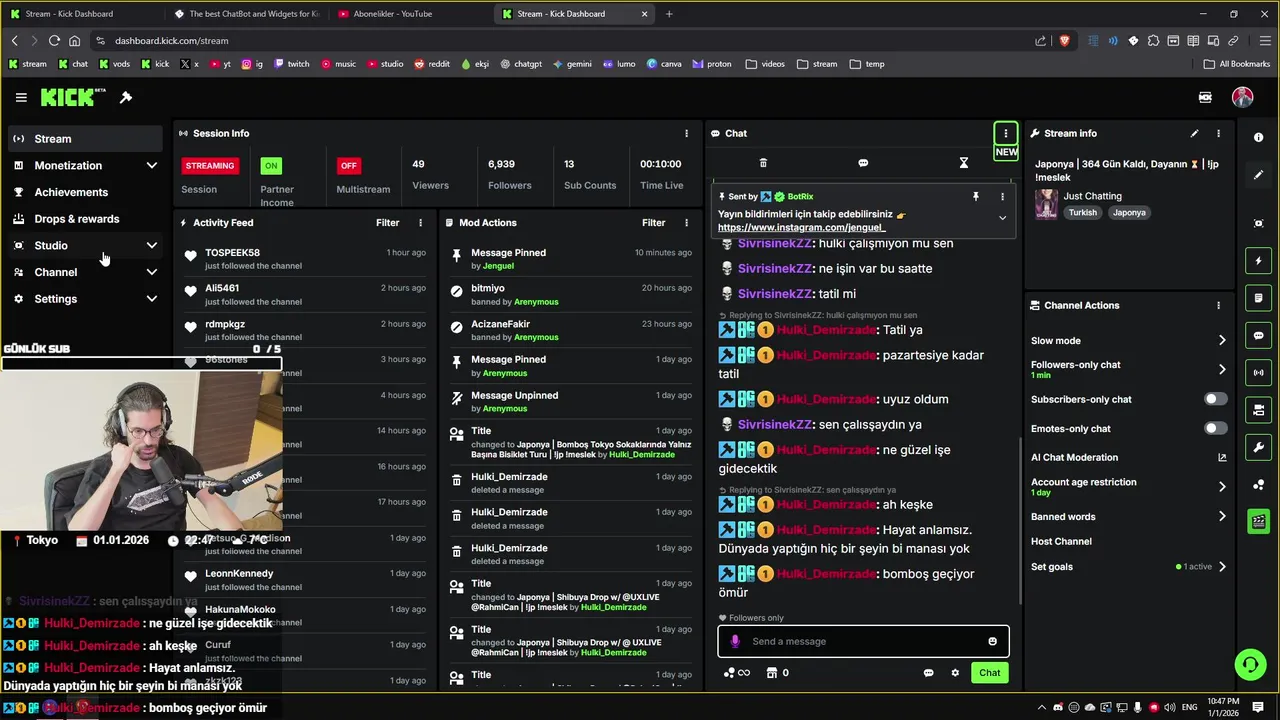Screen dimensions: 1280x720
Task: Click the speech bubble icon in Chat toolbar
Action: pyautogui.click(x=863, y=163)
